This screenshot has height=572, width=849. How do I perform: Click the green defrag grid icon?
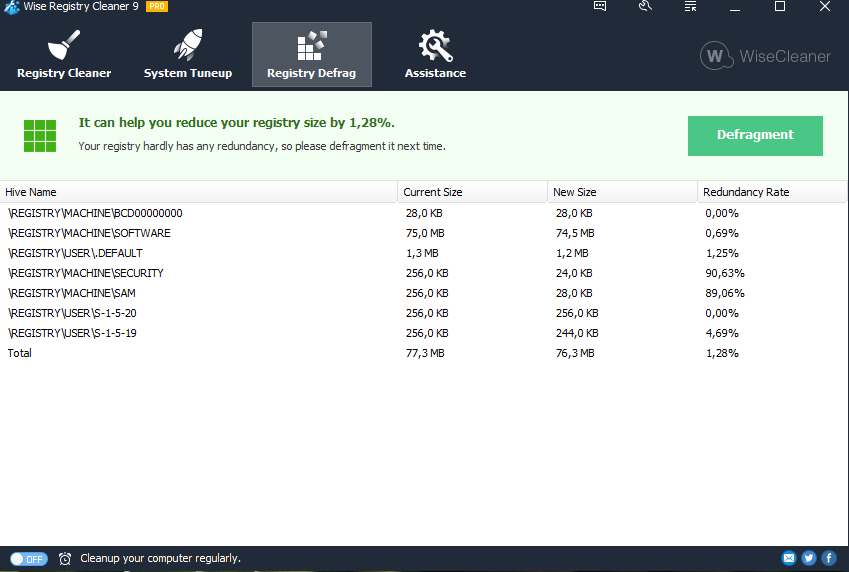tap(40, 136)
